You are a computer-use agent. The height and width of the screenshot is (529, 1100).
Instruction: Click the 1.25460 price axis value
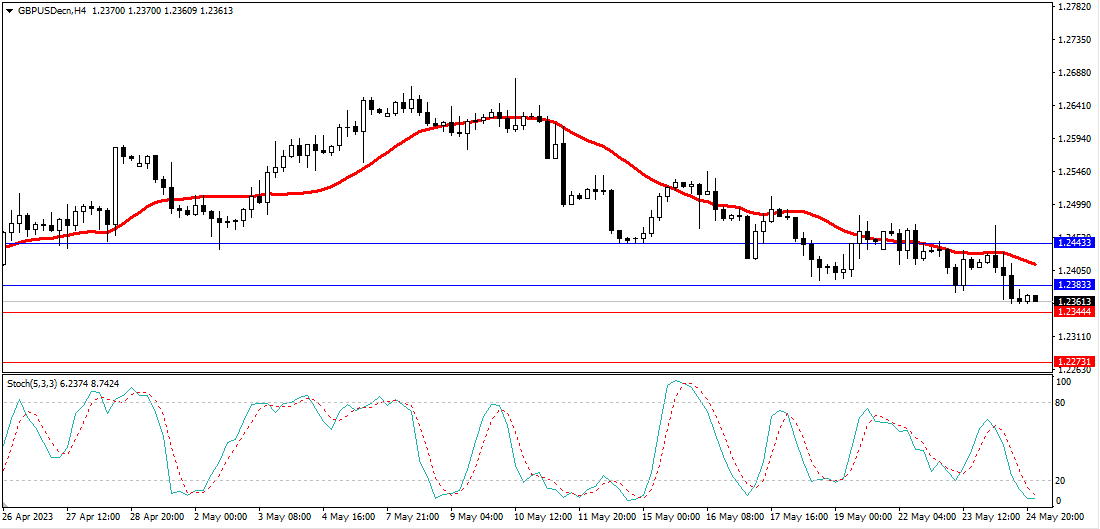click(1075, 172)
